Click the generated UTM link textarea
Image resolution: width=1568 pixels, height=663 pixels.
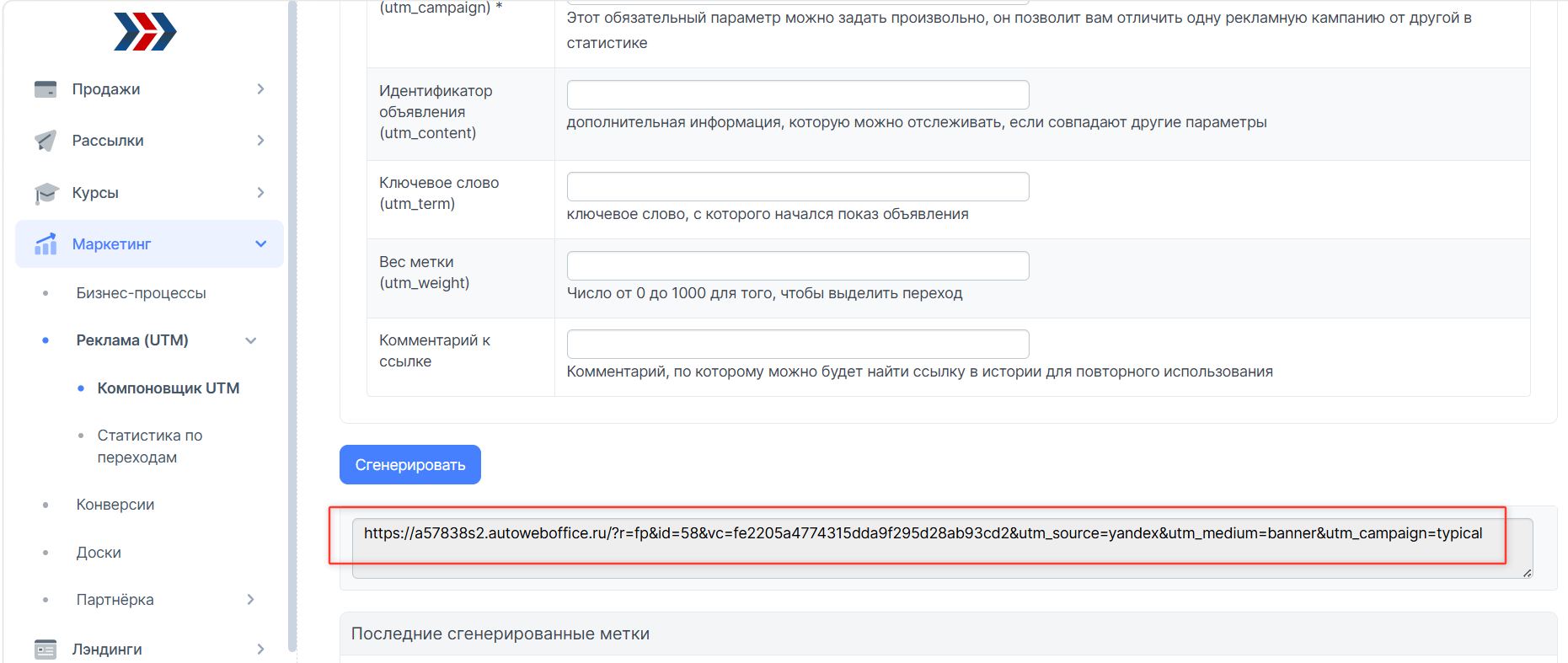click(942, 548)
